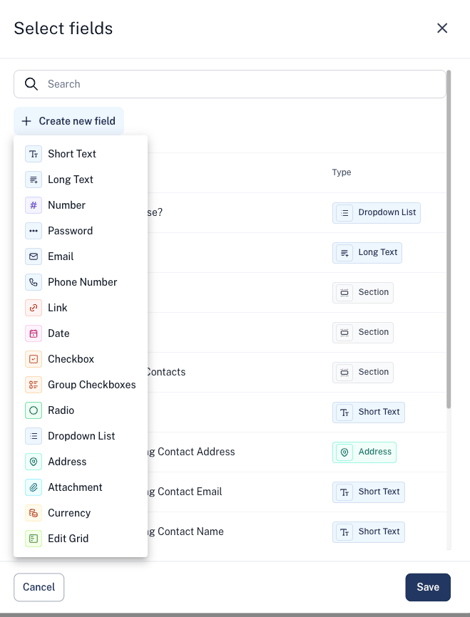
Task: Open the Create new field dropdown
Action: (x=69, y=121)
